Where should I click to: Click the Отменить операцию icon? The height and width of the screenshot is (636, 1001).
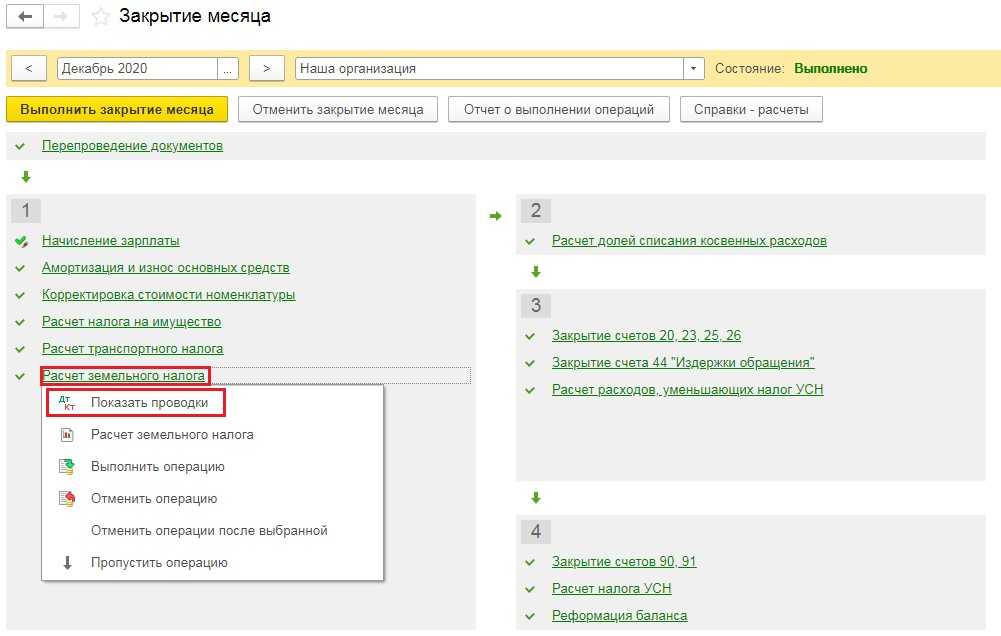point(67,499)
